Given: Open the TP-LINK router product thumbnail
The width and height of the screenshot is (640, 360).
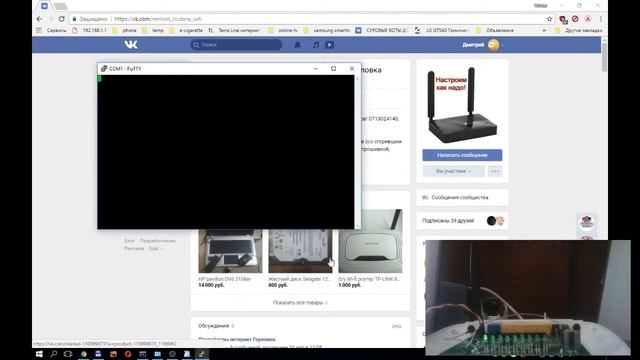Looking at the screenshot, I should click(x=370, y=241).
